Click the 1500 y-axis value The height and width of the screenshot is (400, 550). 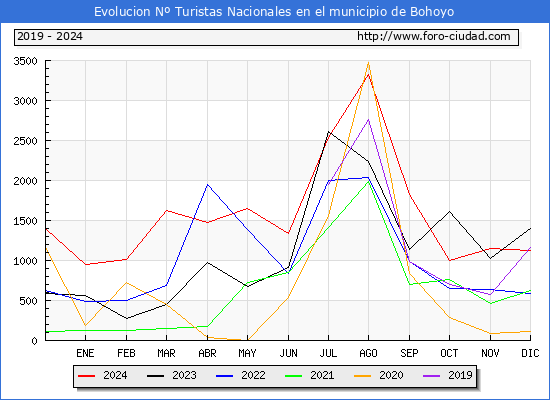[25, 221]
